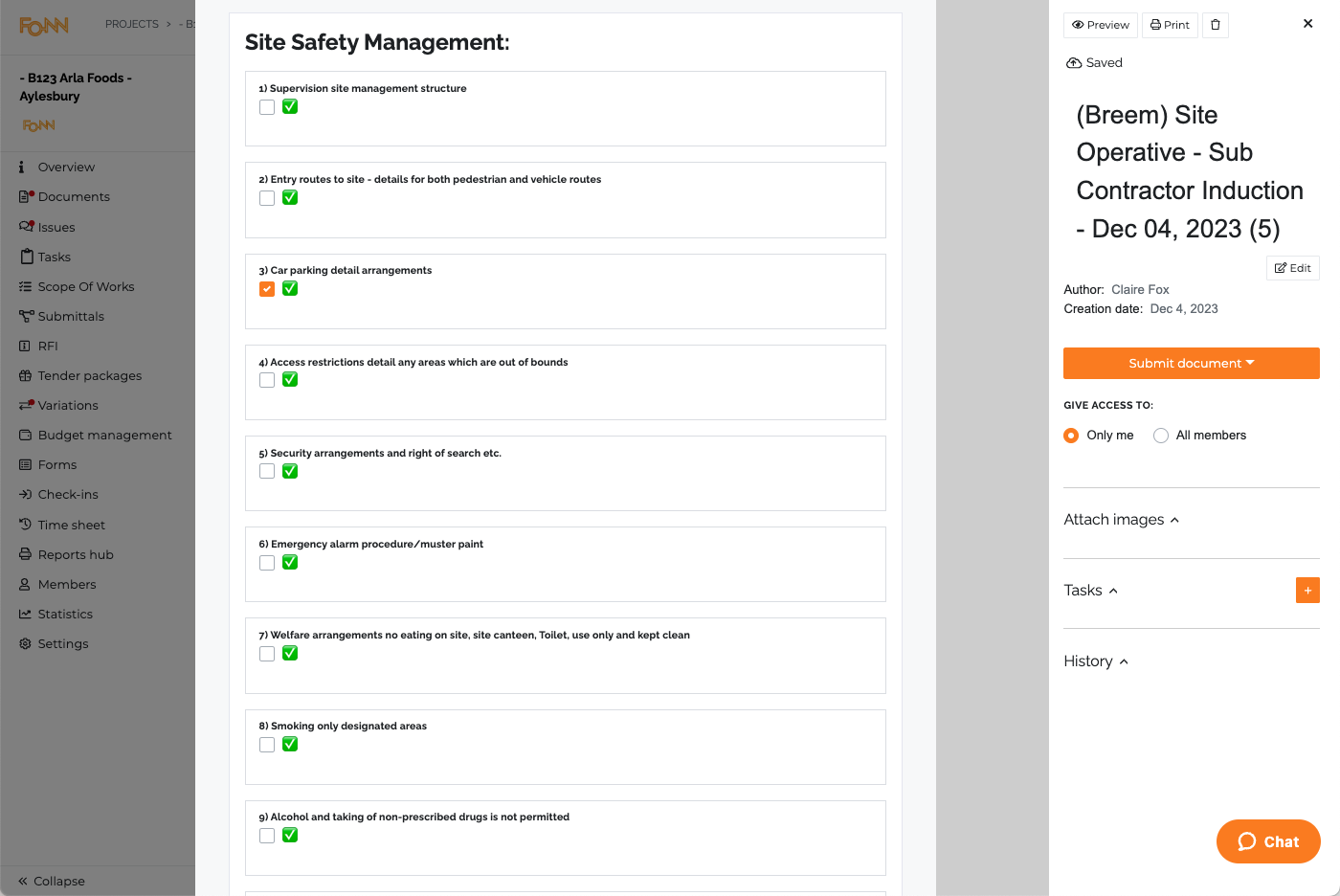Add a new task with plus icon

pos(1307,591)
